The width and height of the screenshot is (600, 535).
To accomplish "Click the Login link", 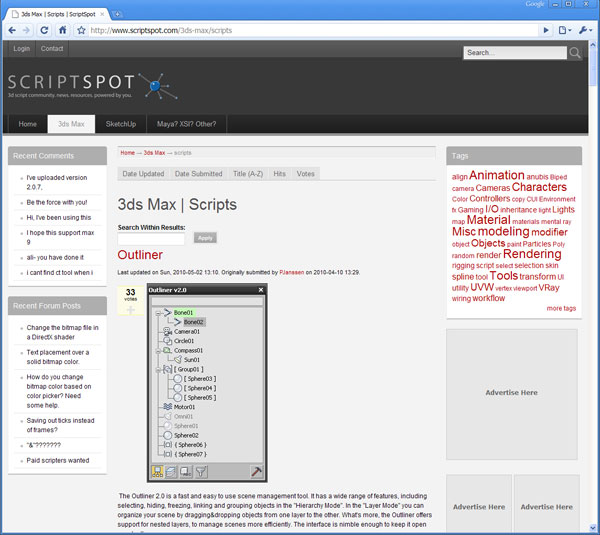I will click(21, 49).
